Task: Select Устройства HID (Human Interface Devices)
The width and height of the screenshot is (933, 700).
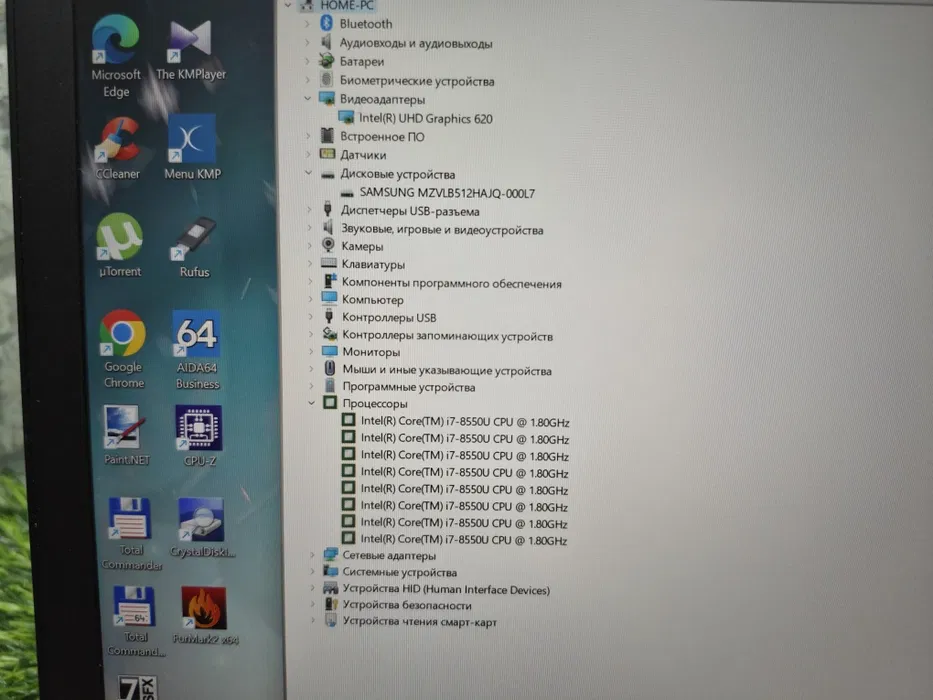Action: 437,589
